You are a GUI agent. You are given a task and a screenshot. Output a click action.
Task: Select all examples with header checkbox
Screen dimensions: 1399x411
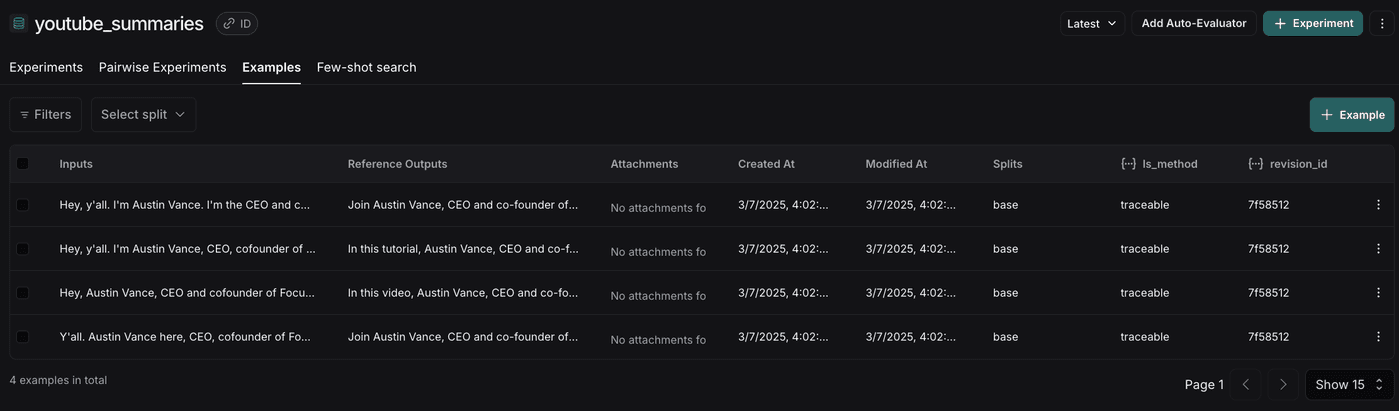point(23,164)
